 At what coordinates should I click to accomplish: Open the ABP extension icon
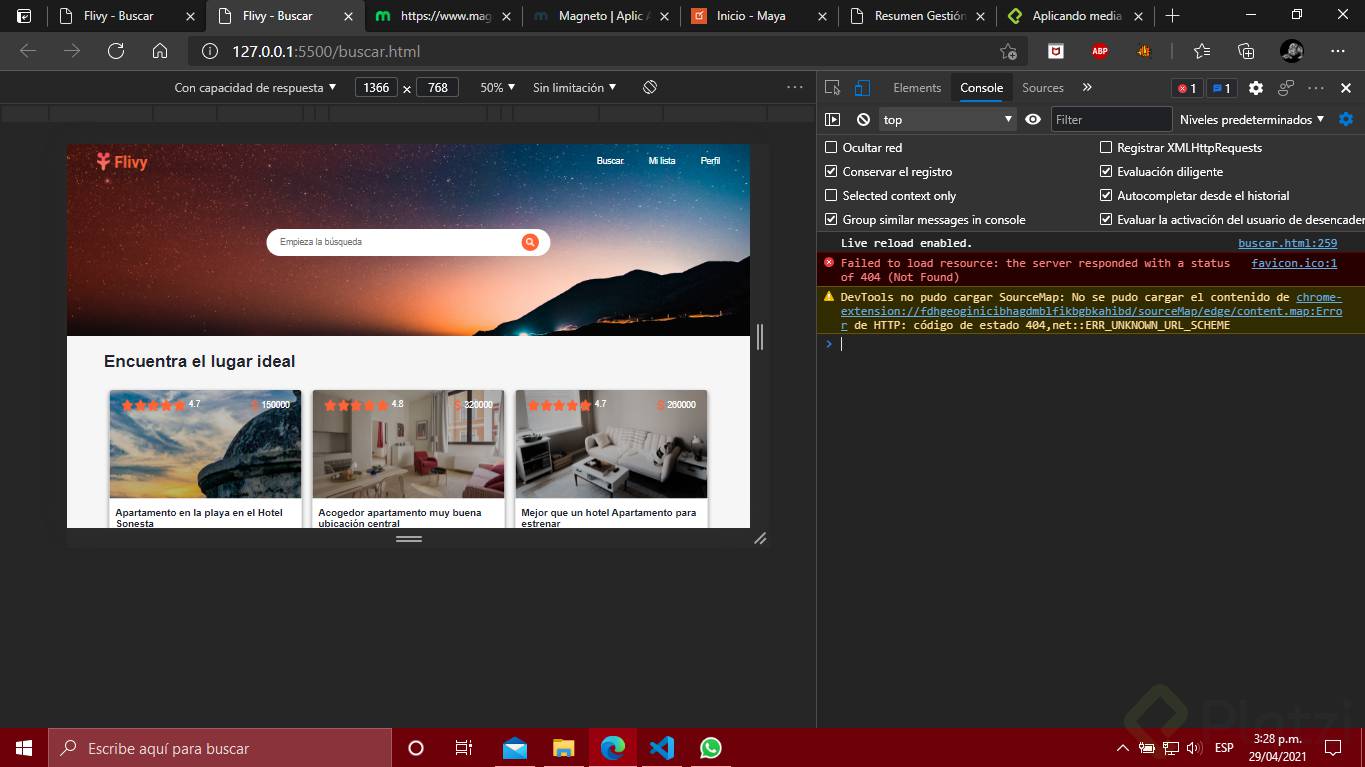pyautogui.click(x=1099, y=51)
